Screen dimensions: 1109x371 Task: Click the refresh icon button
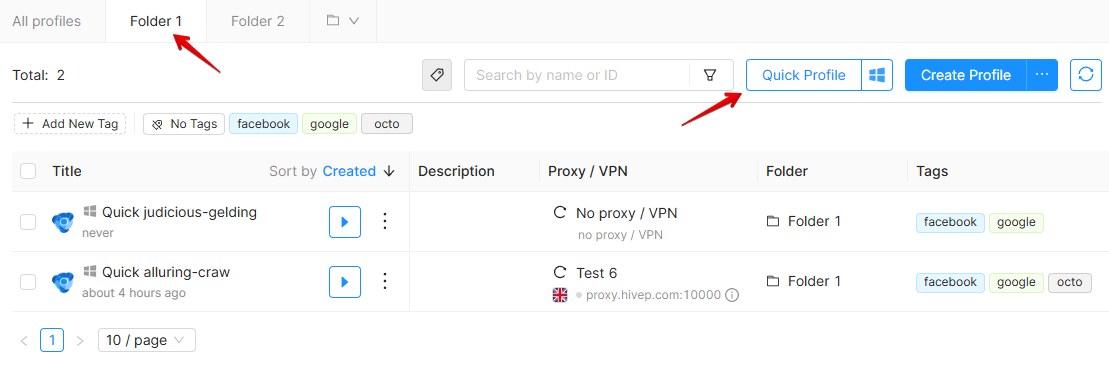tap(1086, 75)
